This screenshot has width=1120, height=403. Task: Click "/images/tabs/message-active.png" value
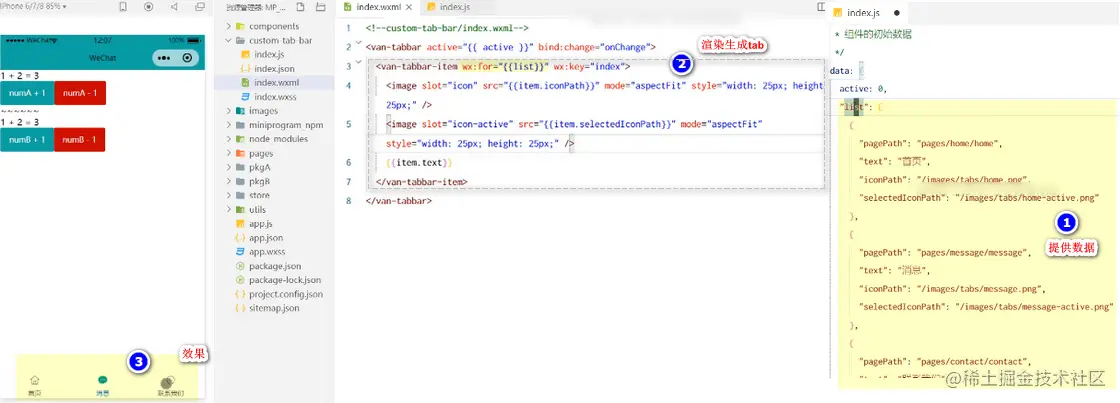(1034, 307)
